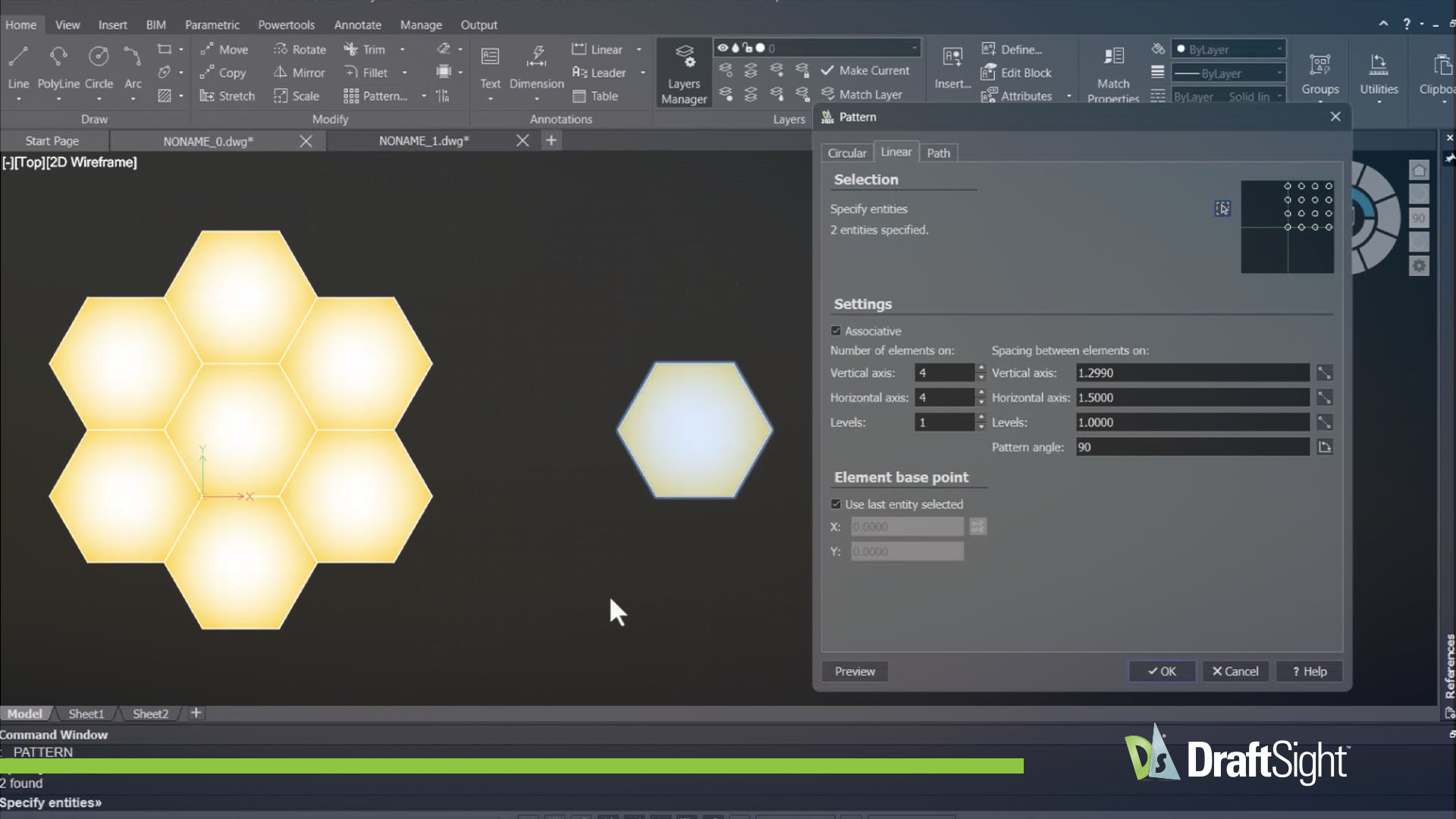Choose the Dimension tool icon

pyautogui.click(x=537, y=56)
